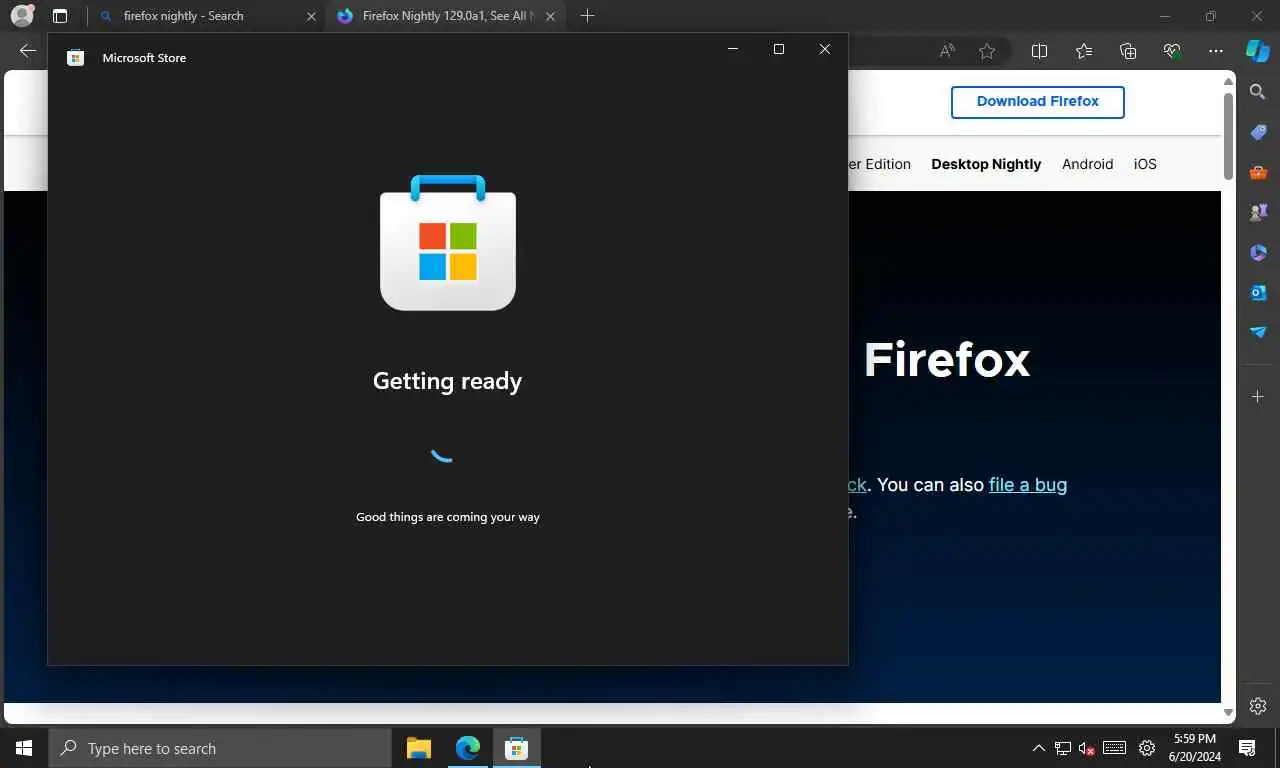Click the muted volume tray icon
1280x768 pixels.
pyautogui.click(x=1087, y=748)
